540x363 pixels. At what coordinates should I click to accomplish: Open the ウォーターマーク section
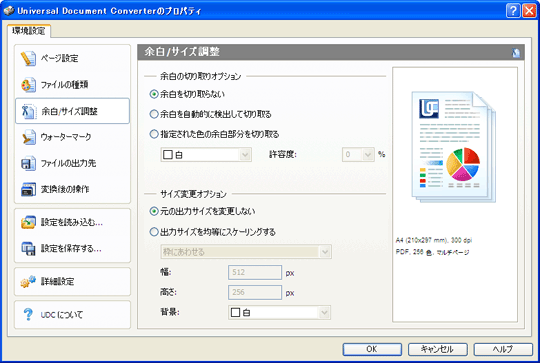(x=72, y=137)
